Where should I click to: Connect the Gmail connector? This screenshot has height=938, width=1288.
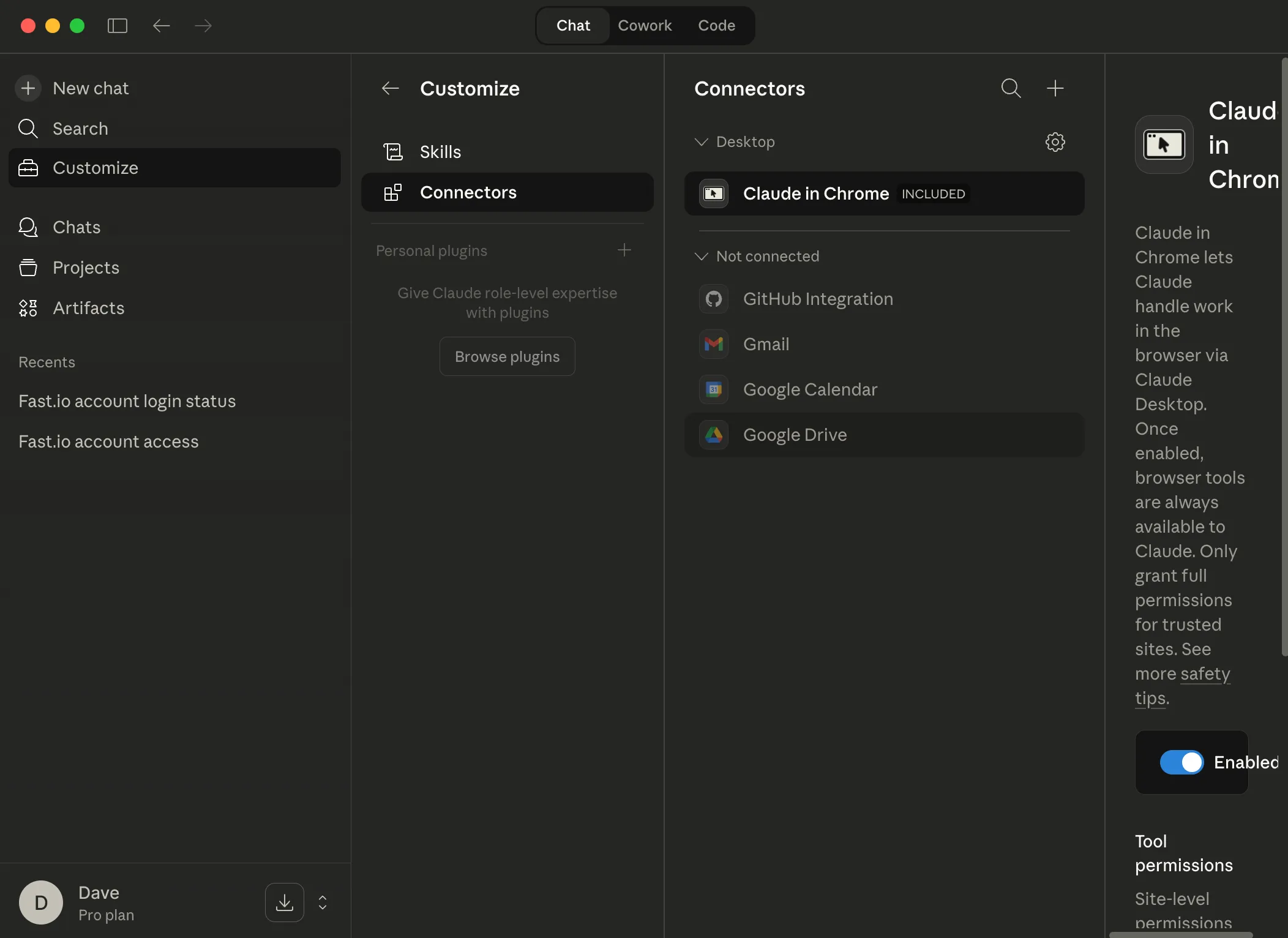[766, 344]
